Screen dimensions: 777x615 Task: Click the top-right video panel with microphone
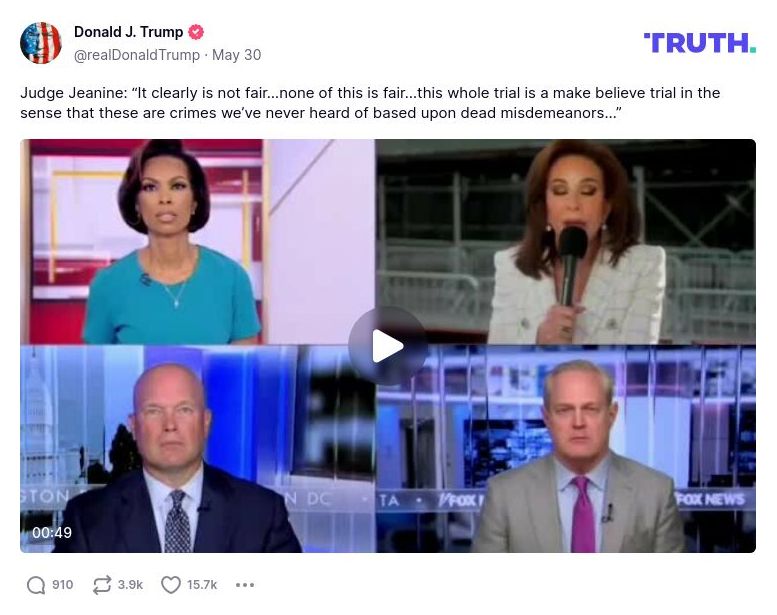click(565, 242)
